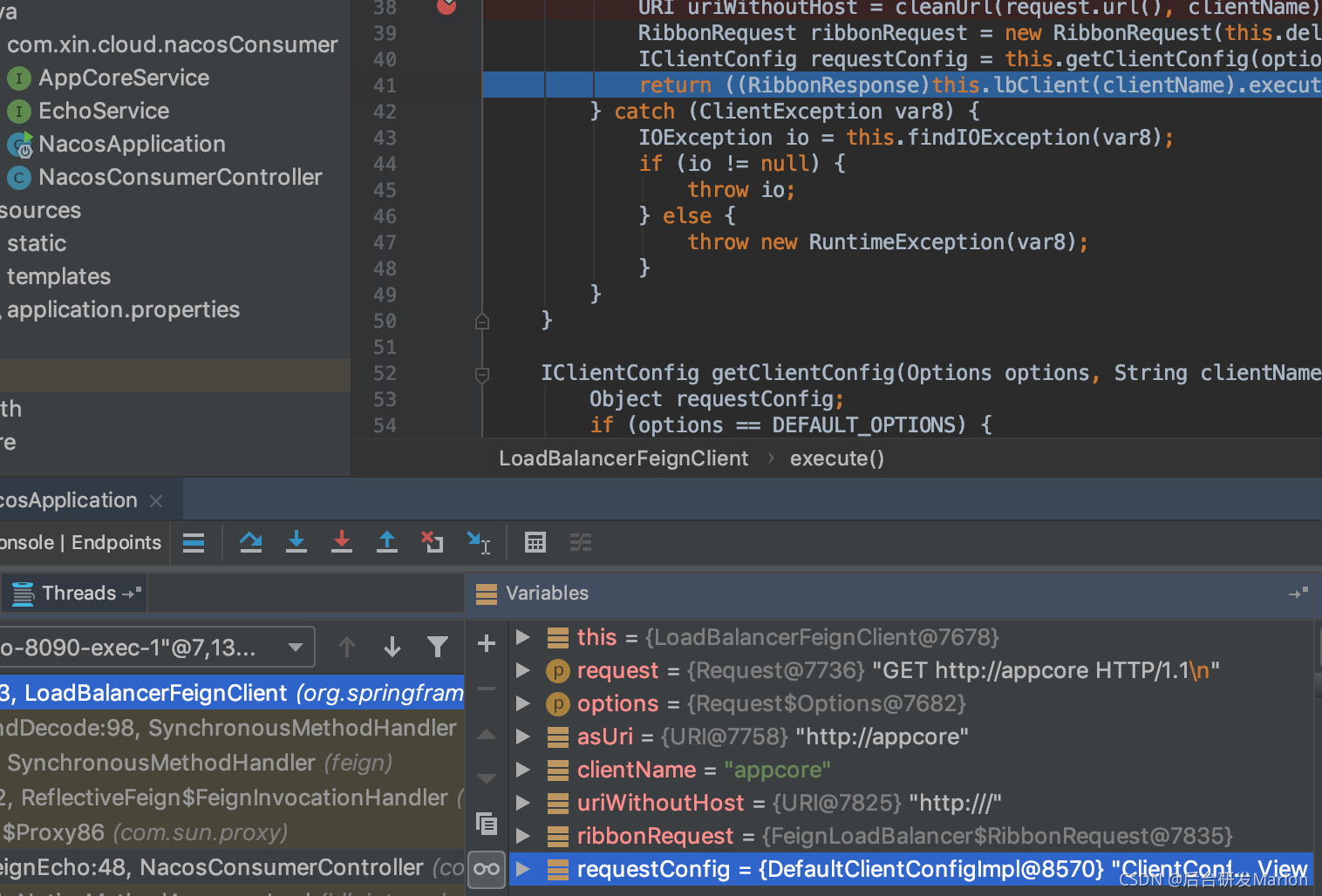Click the duplicate watch icon
Viewport: 1322px width, 896px height.
(x=487, y=824)
